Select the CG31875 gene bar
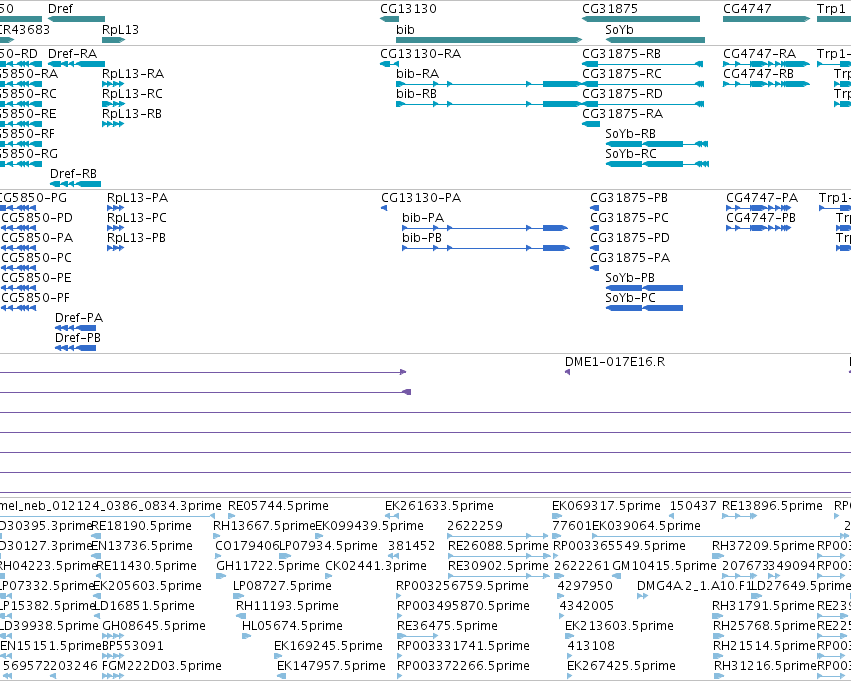 pyautogui.click(x=640, y=19)
